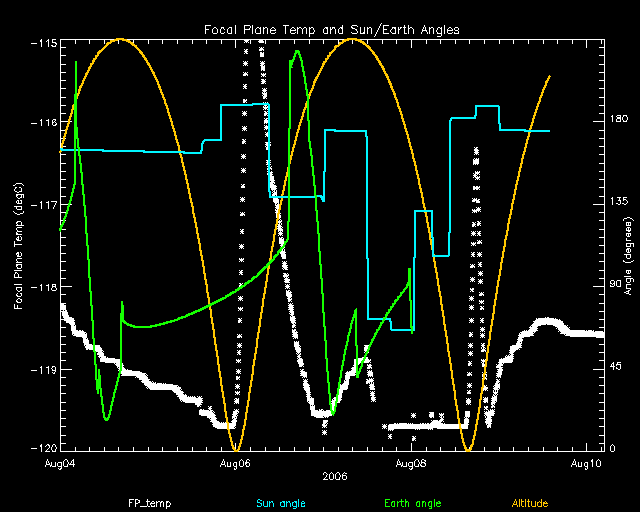This screenshot has height=512, width=640.
Task: Select the FP_temp legend label
Action: [x=146, y=503]
